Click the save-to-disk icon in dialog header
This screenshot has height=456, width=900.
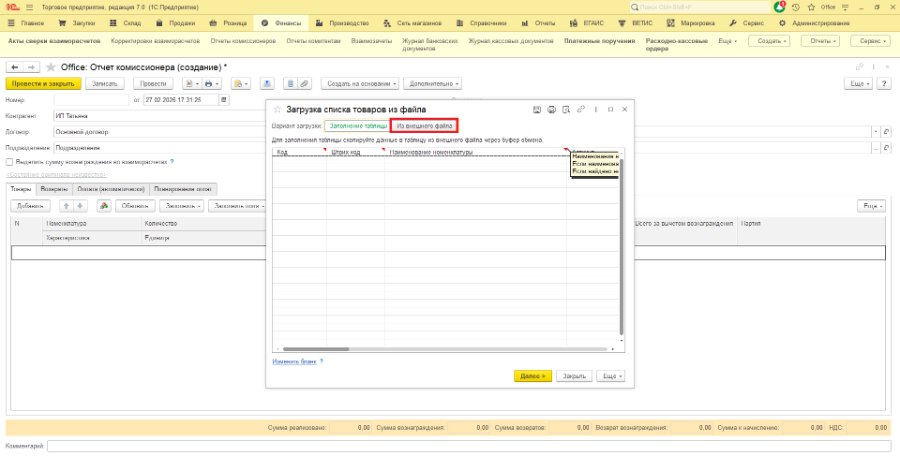[537, 109]
